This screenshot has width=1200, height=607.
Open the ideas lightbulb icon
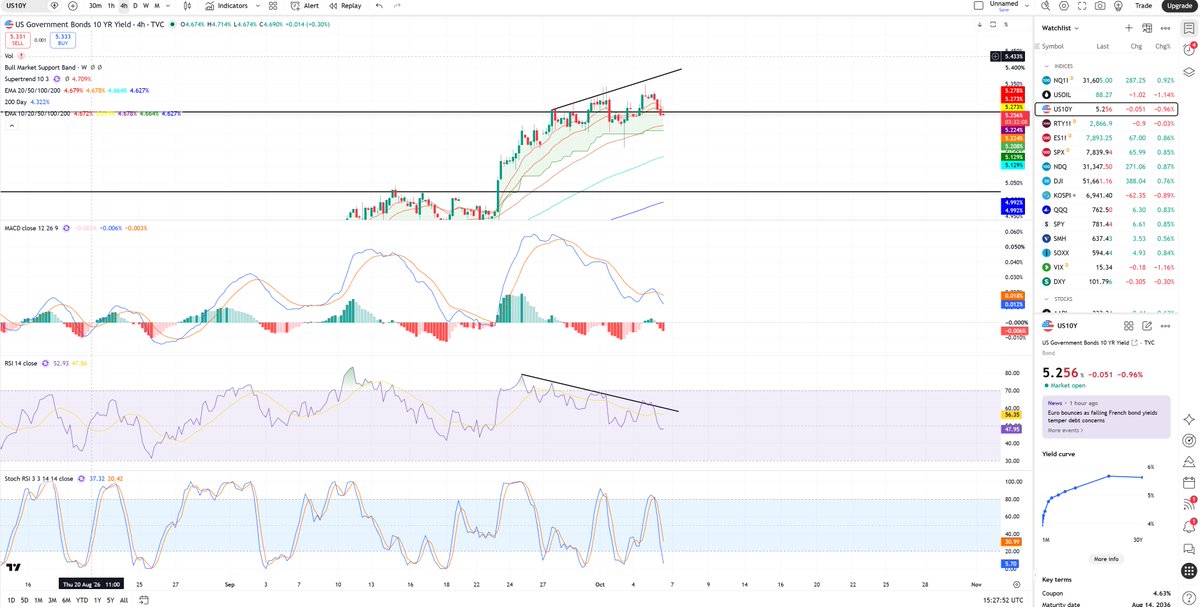coord(1118,5)
